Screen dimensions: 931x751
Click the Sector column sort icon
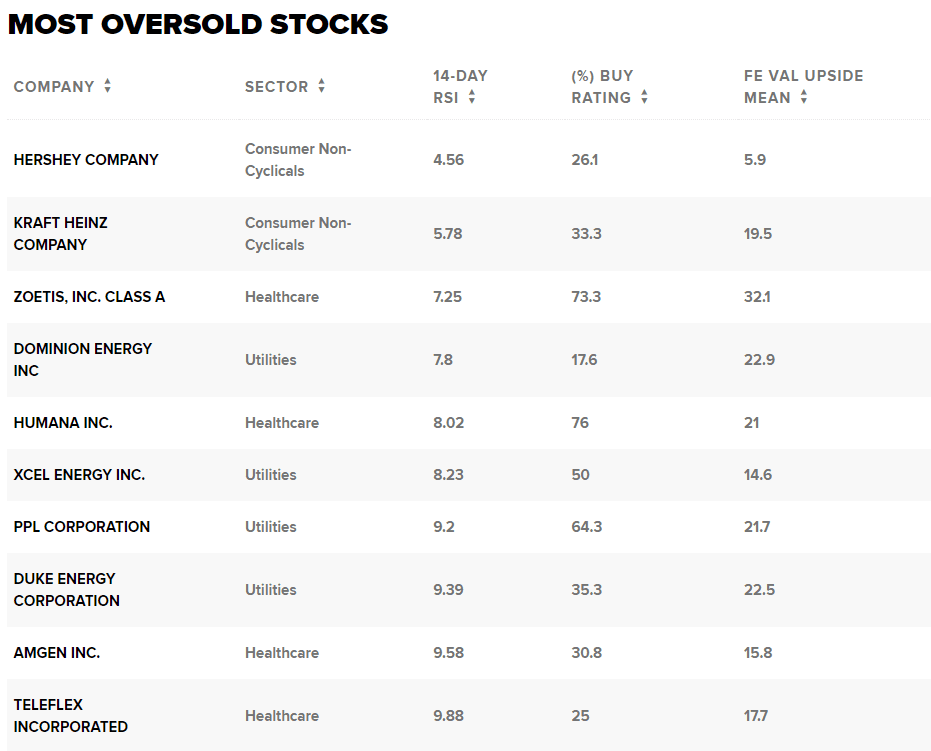(321, 87)
